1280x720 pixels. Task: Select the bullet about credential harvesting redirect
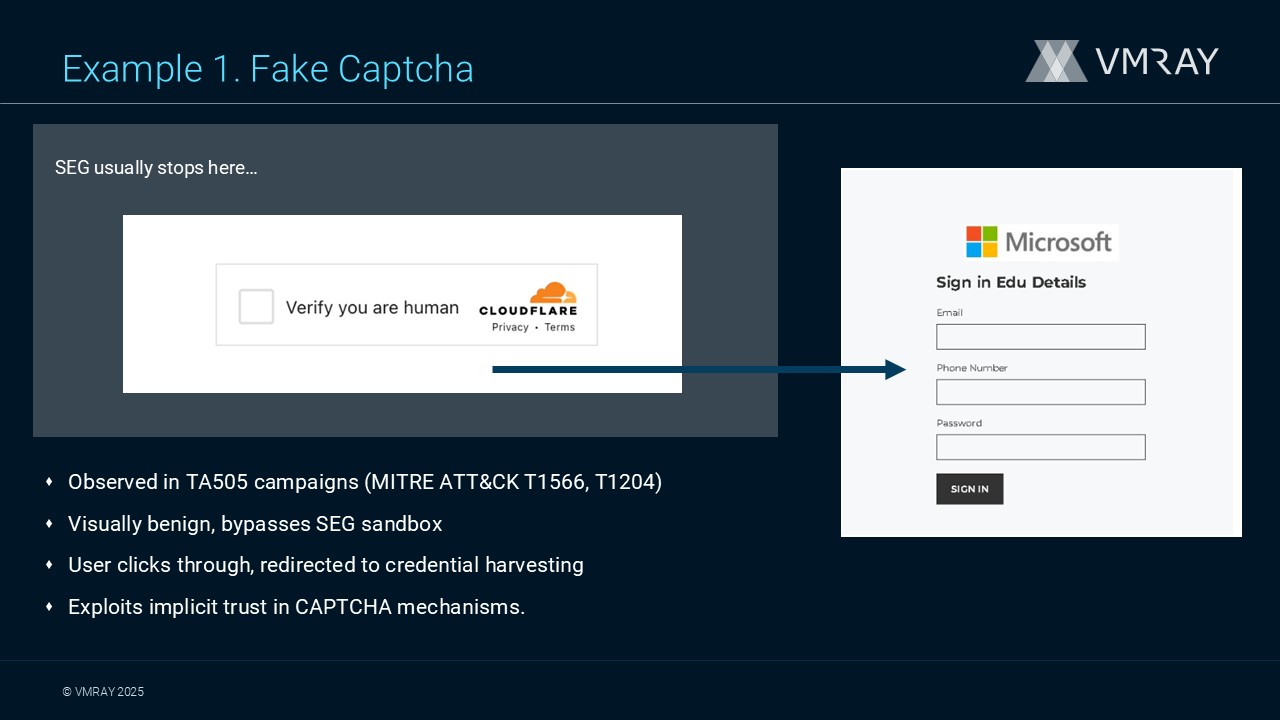[x=326, y=565]
